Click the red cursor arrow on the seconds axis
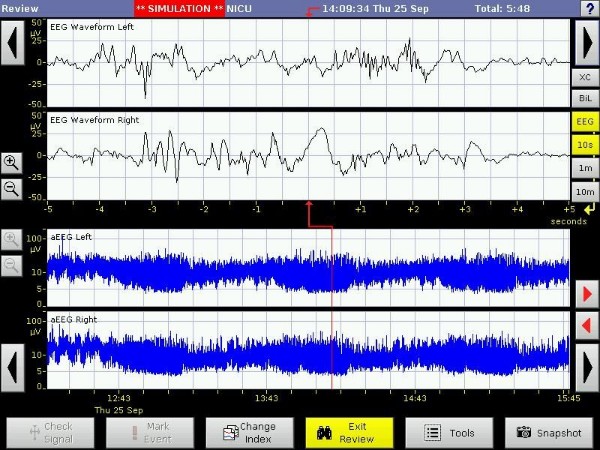The width and height of the screenshot is (600, 450). [x=308, y=205]
